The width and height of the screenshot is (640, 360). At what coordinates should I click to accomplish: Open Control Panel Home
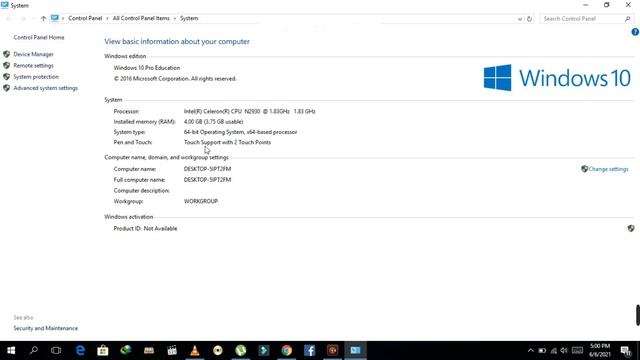tap(39, 37)
